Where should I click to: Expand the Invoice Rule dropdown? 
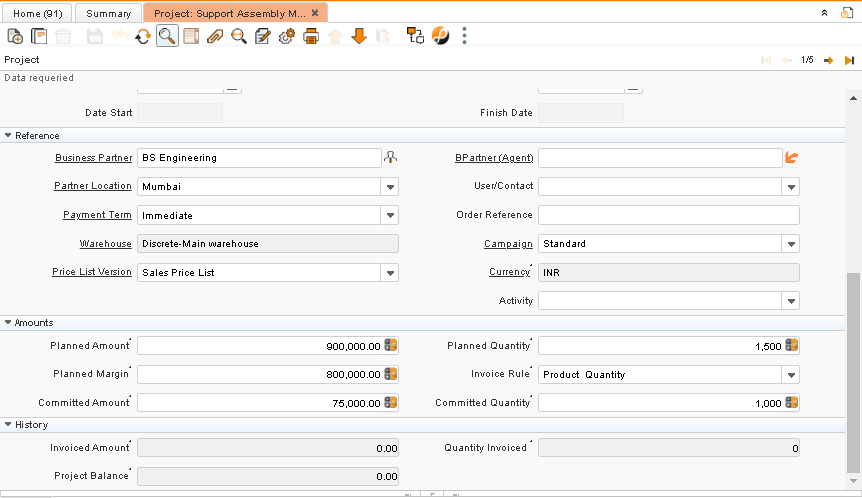click(x=791, y=375)
